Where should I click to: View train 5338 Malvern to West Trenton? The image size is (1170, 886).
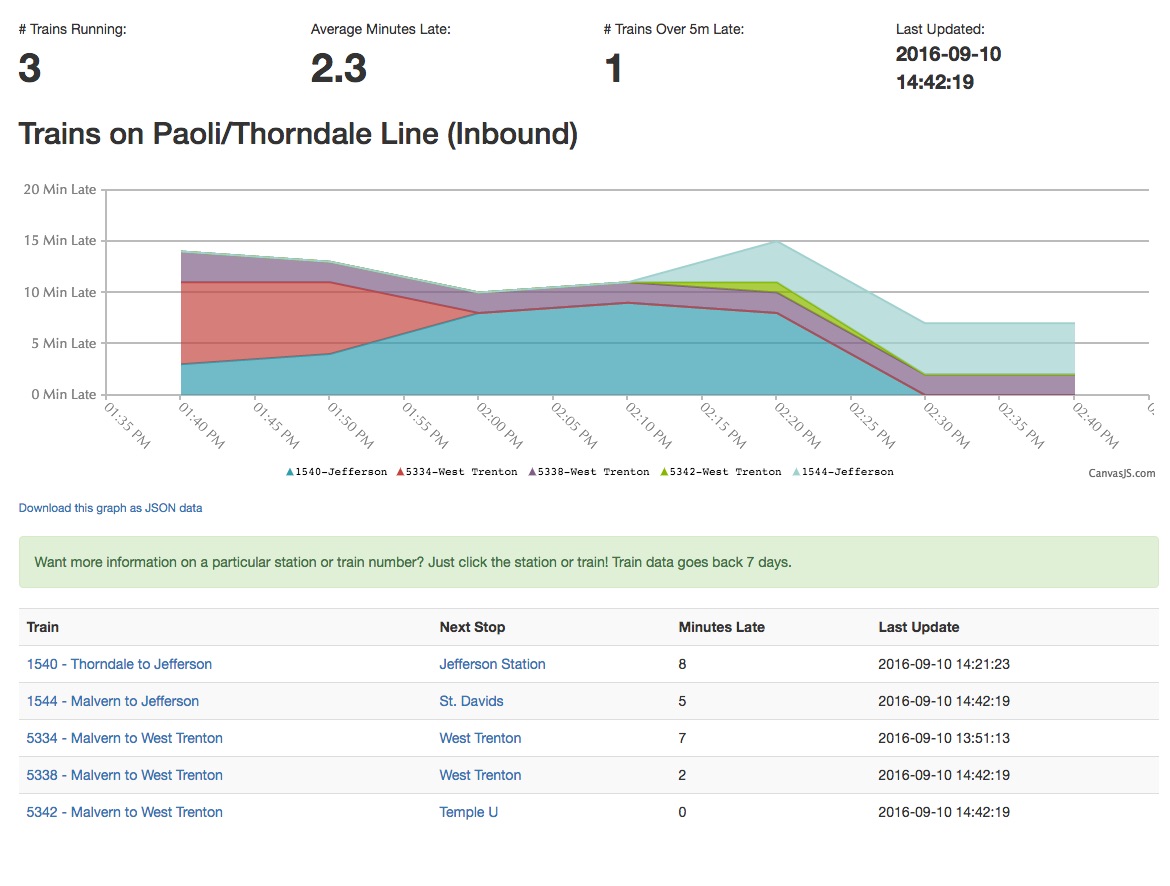pyautogui.click(x=124, y=775)
